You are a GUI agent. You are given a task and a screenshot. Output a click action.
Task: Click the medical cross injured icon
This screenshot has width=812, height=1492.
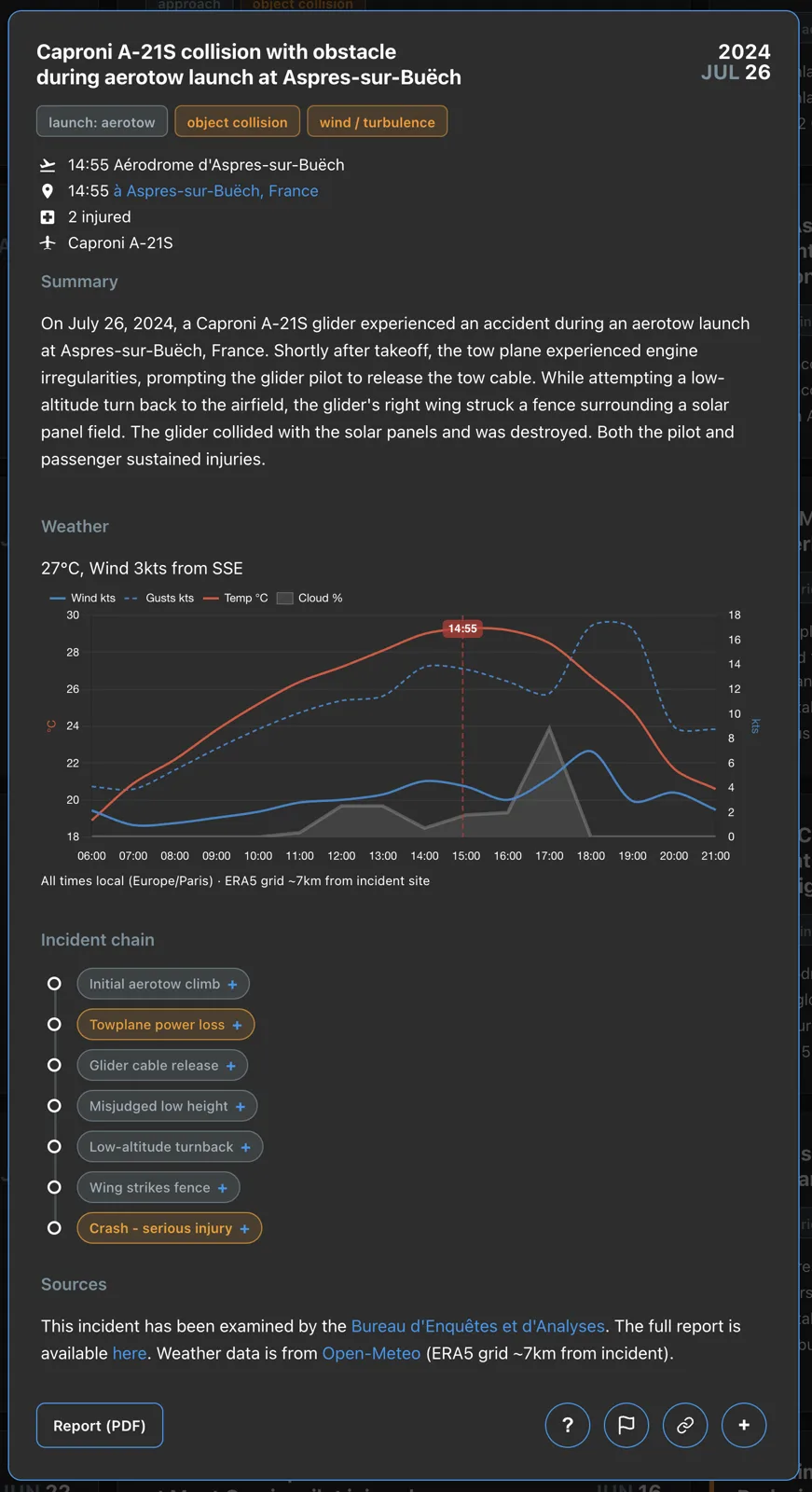click(x=48, y=217)
